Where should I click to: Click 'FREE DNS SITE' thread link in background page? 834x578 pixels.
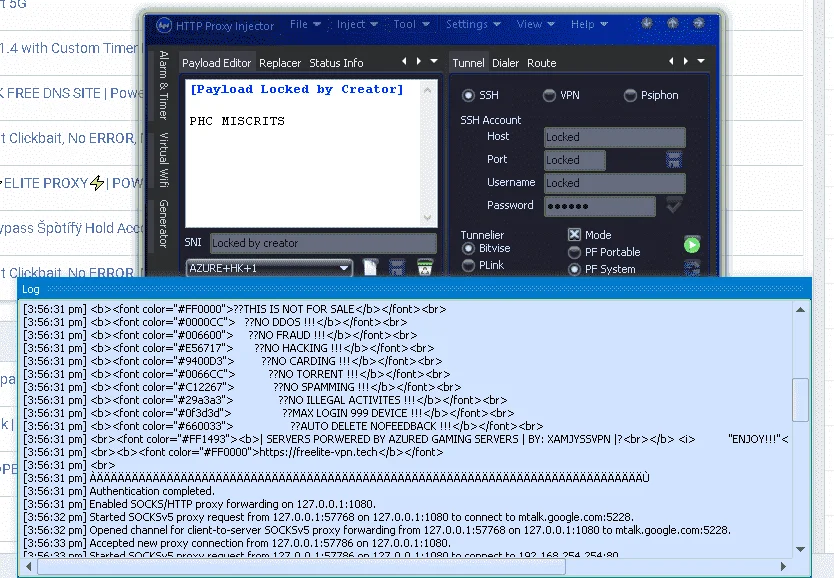[x=71, y=93]
